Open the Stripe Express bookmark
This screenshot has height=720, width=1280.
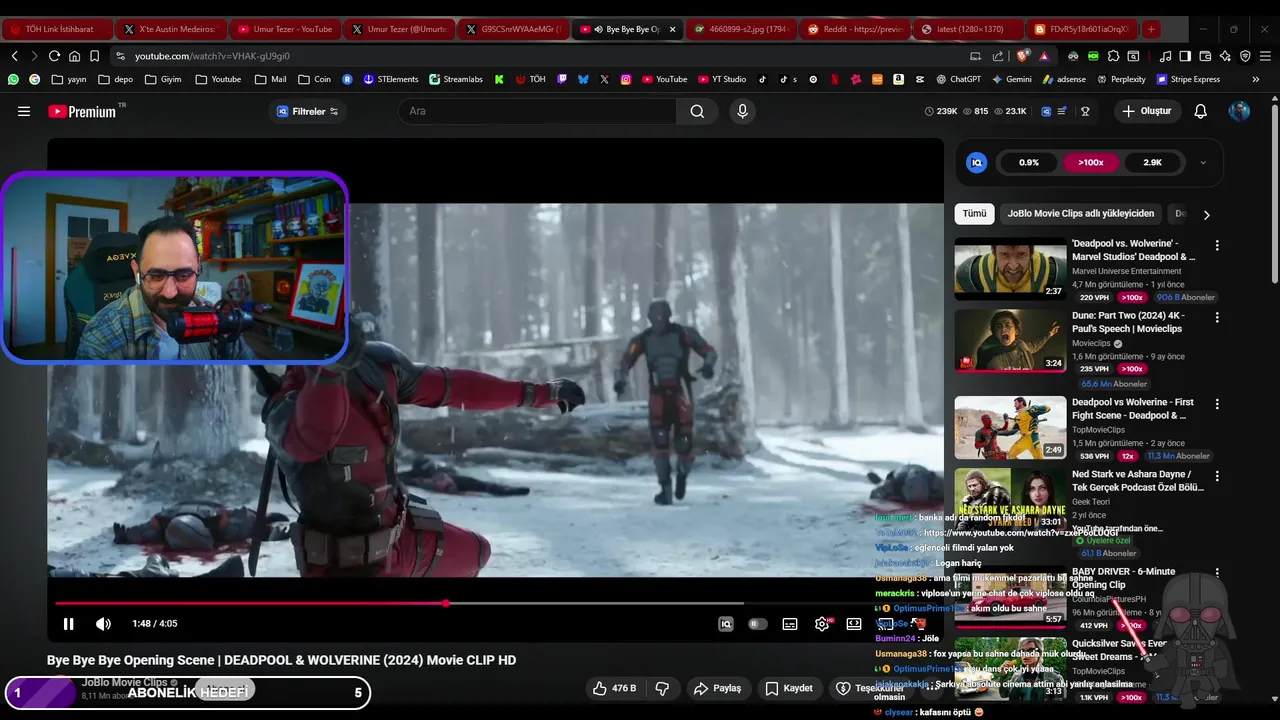(x=1188, y=79)
